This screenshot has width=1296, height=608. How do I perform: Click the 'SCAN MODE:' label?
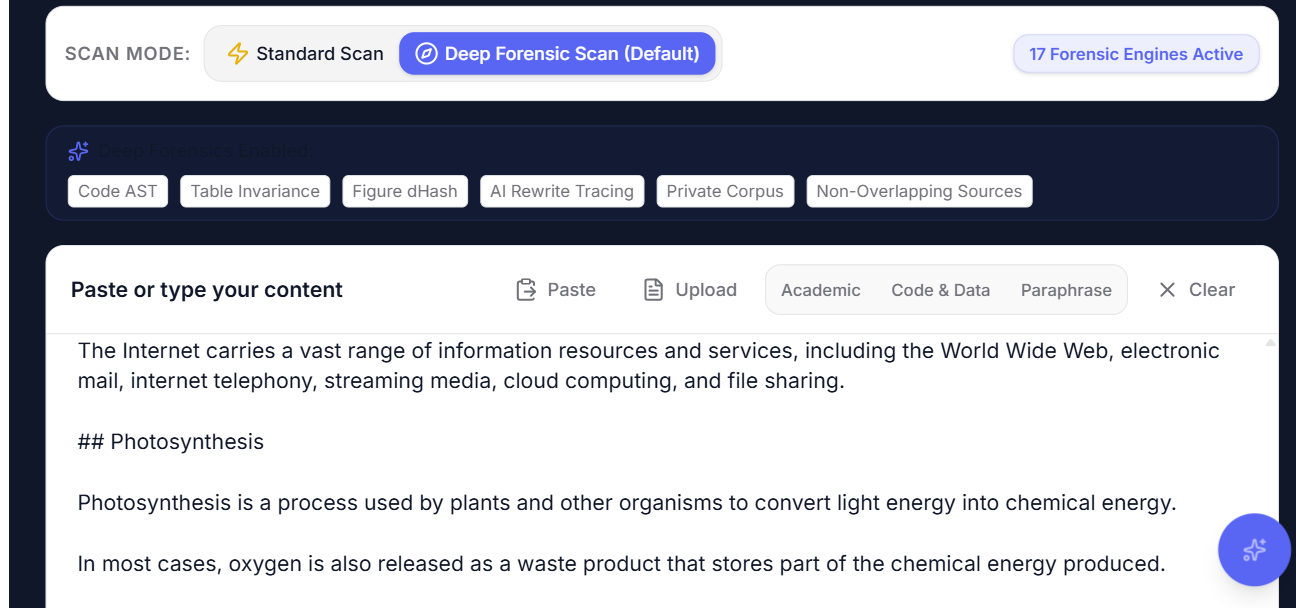tap(128, 54)
